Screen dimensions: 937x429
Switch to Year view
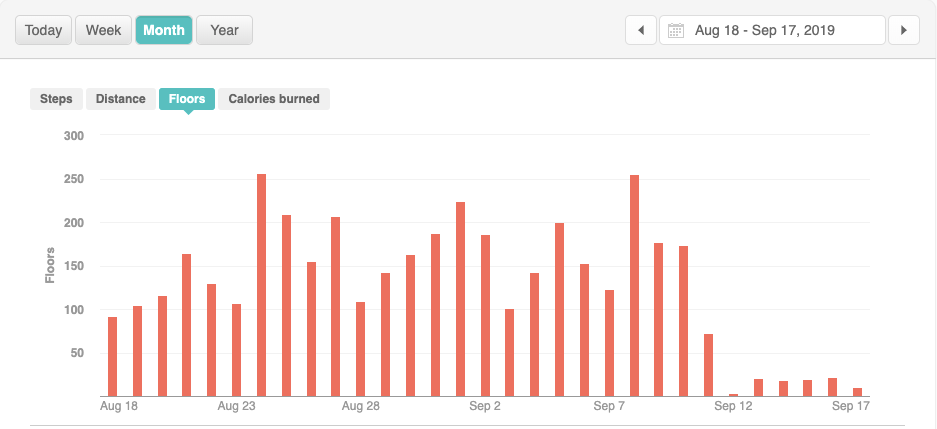click(x=225, y=30)
